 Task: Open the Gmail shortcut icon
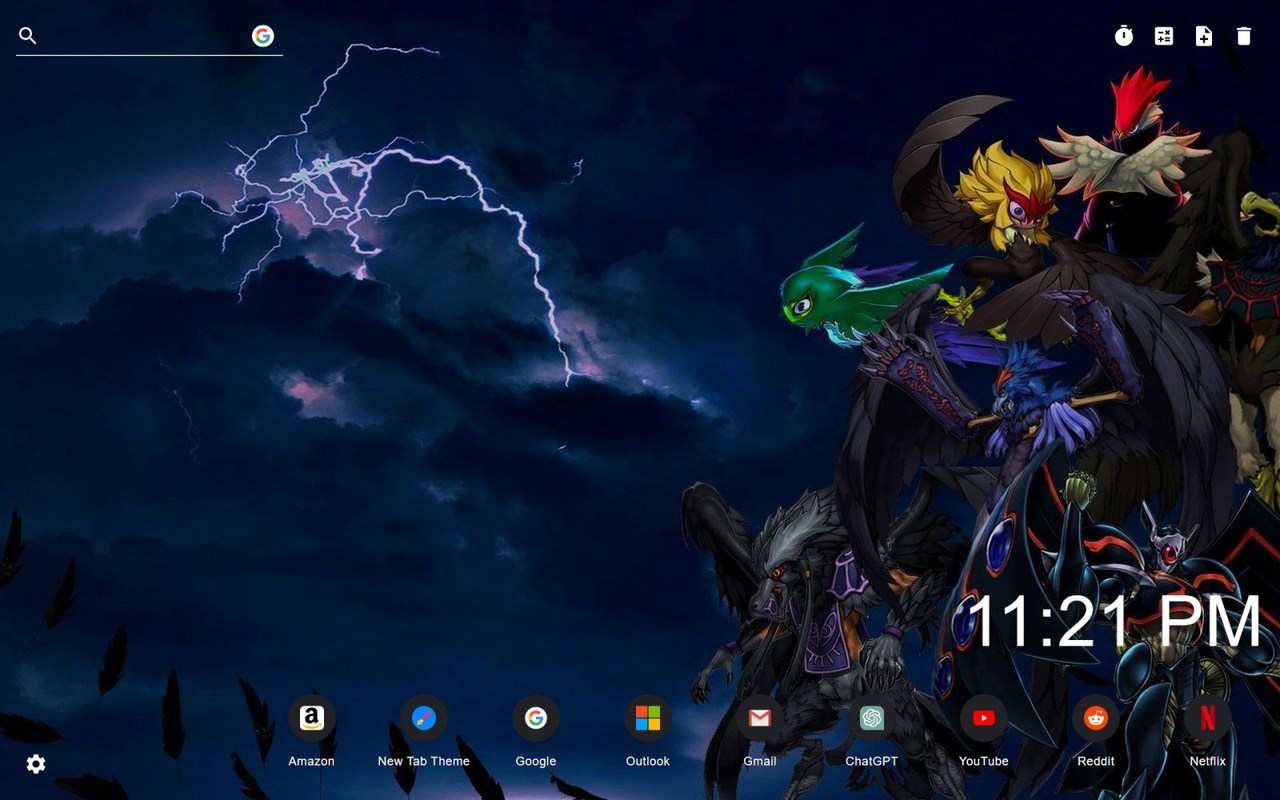pyautogui.click(x=760, y=718)
